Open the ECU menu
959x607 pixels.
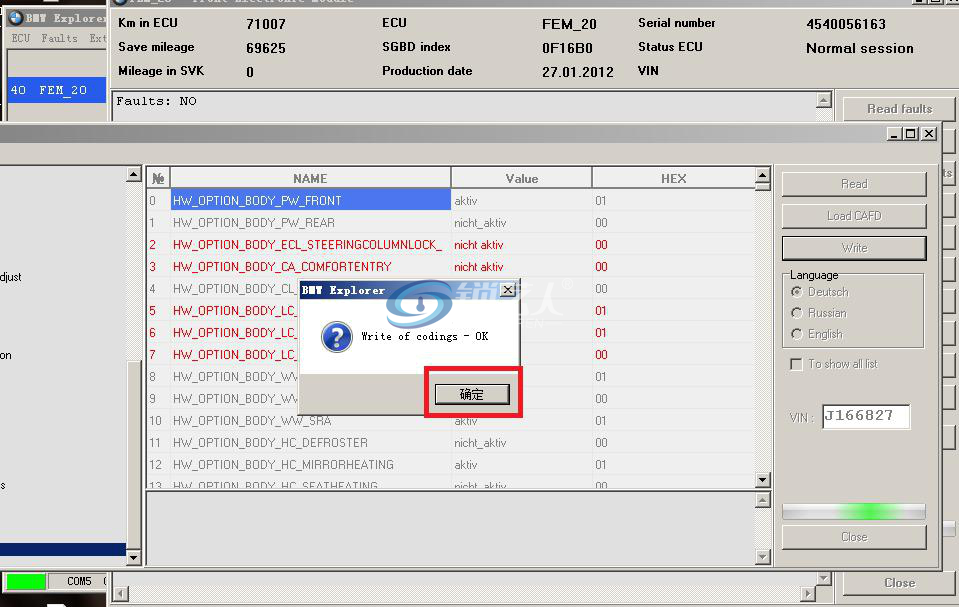[20, 38]
